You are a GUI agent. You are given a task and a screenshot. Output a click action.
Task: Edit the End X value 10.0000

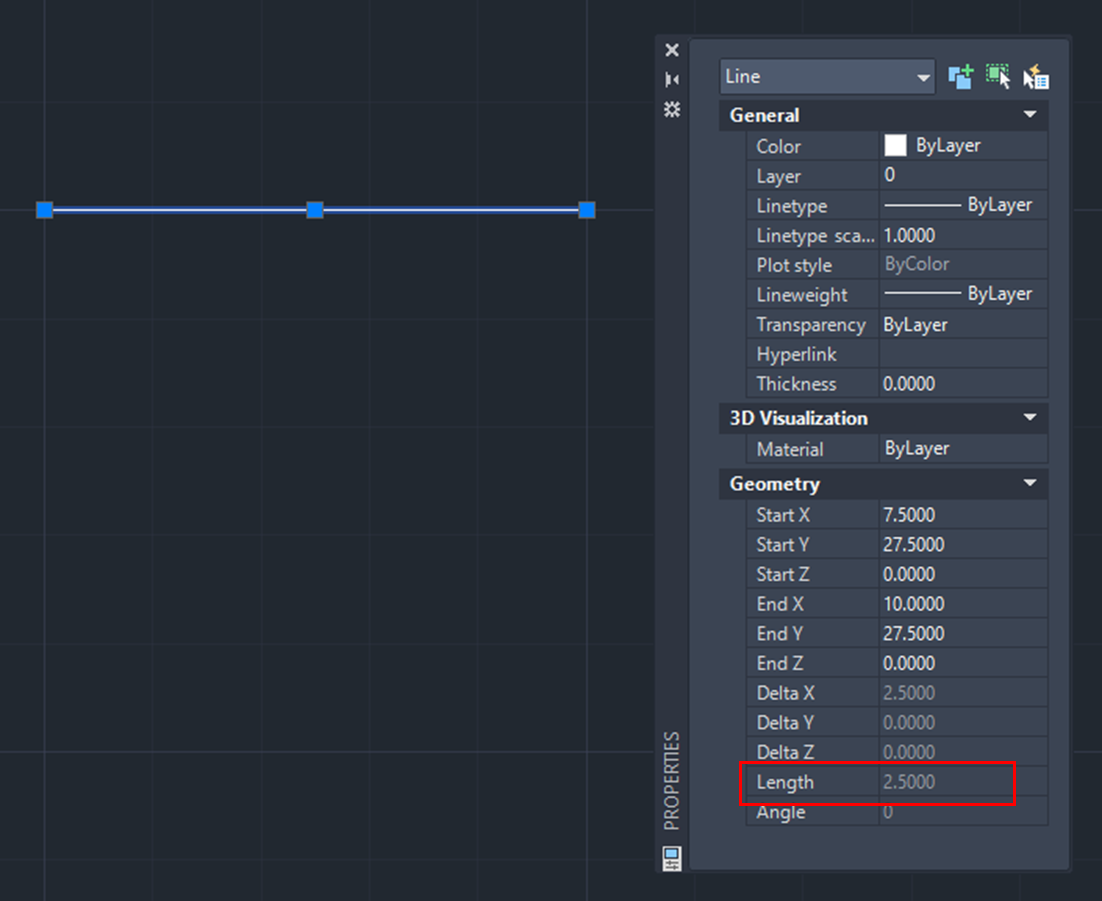pos(963,603)
